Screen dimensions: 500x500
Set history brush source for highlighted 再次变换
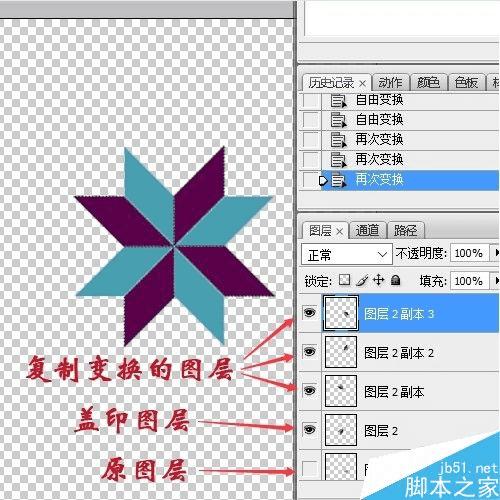coord(310,180)
